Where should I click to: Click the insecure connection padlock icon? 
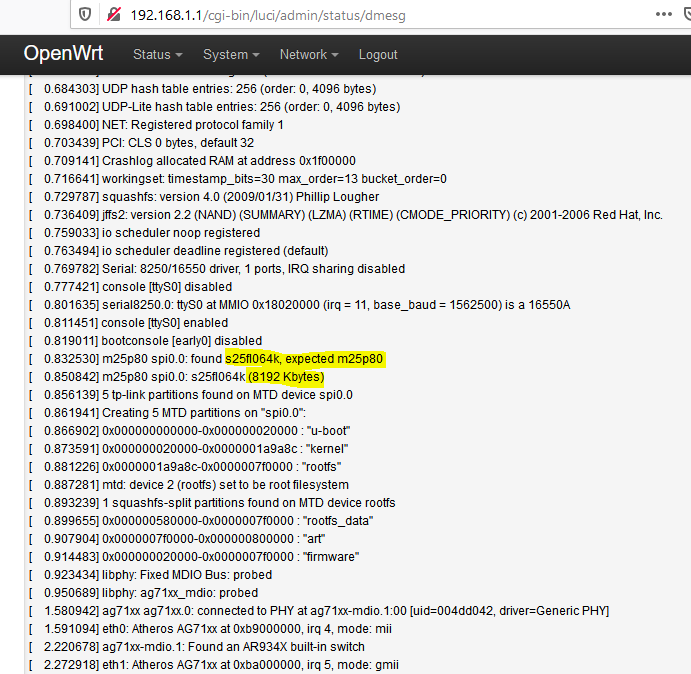tap(114, 15)
